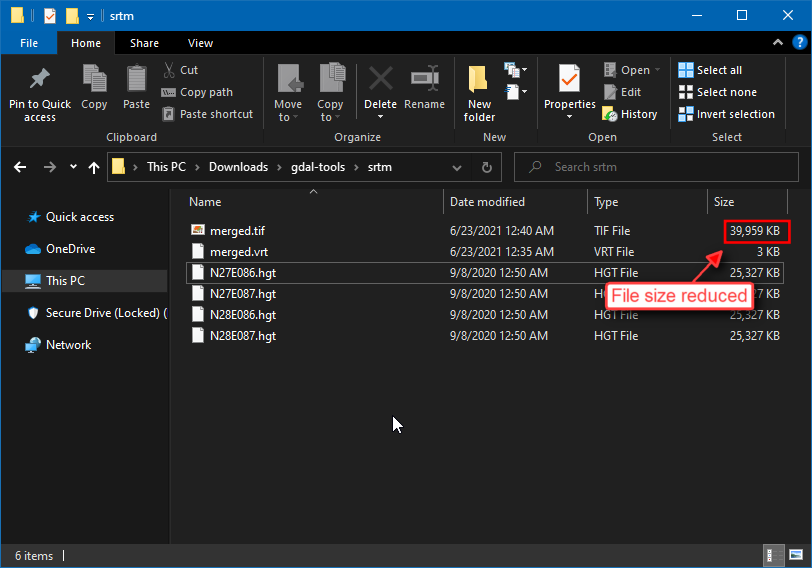Open Properties from the ribbon
Image resolution: width=812 pixels, height=568 pixels.
point(569,79)
